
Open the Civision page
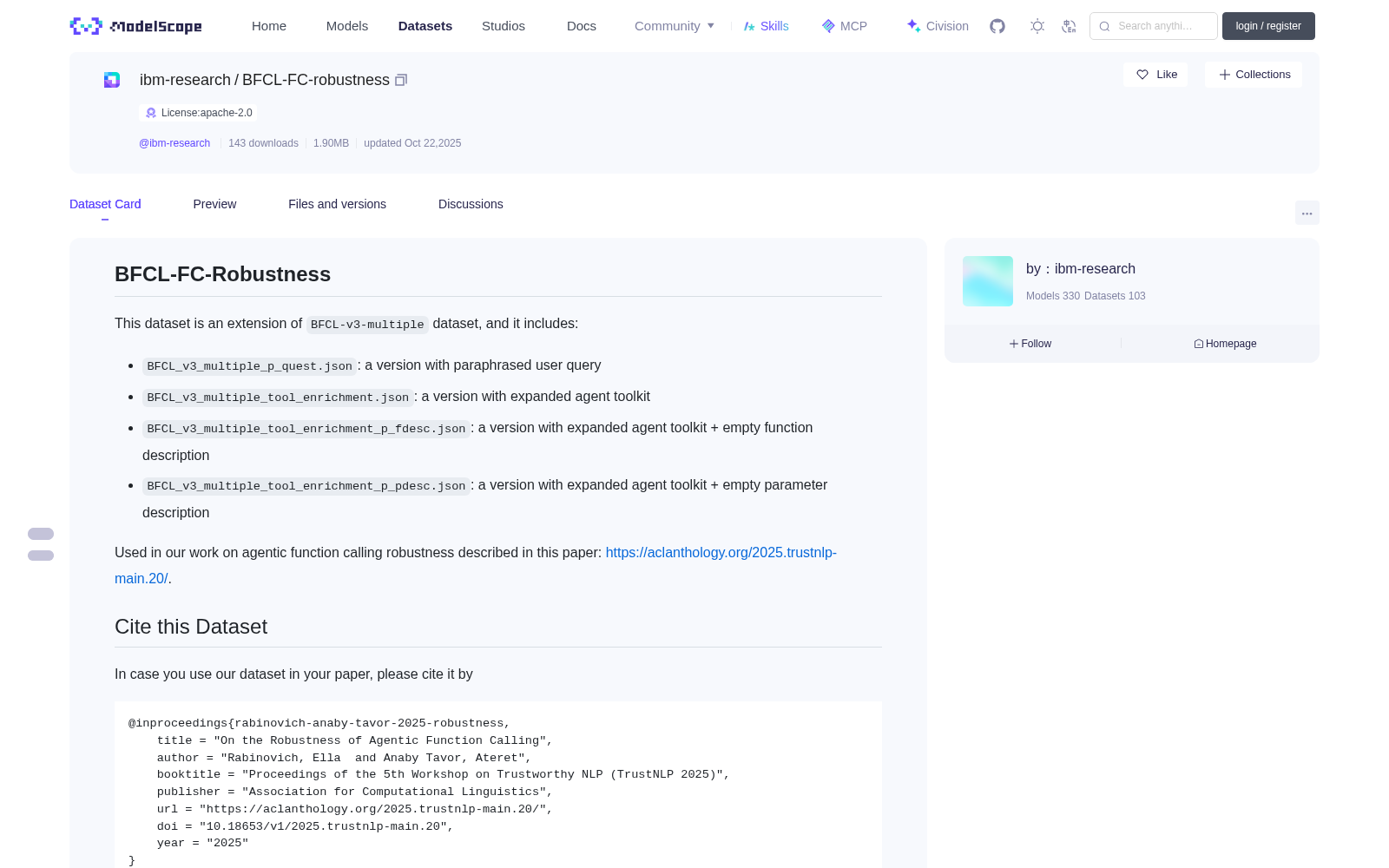point(938,26)
